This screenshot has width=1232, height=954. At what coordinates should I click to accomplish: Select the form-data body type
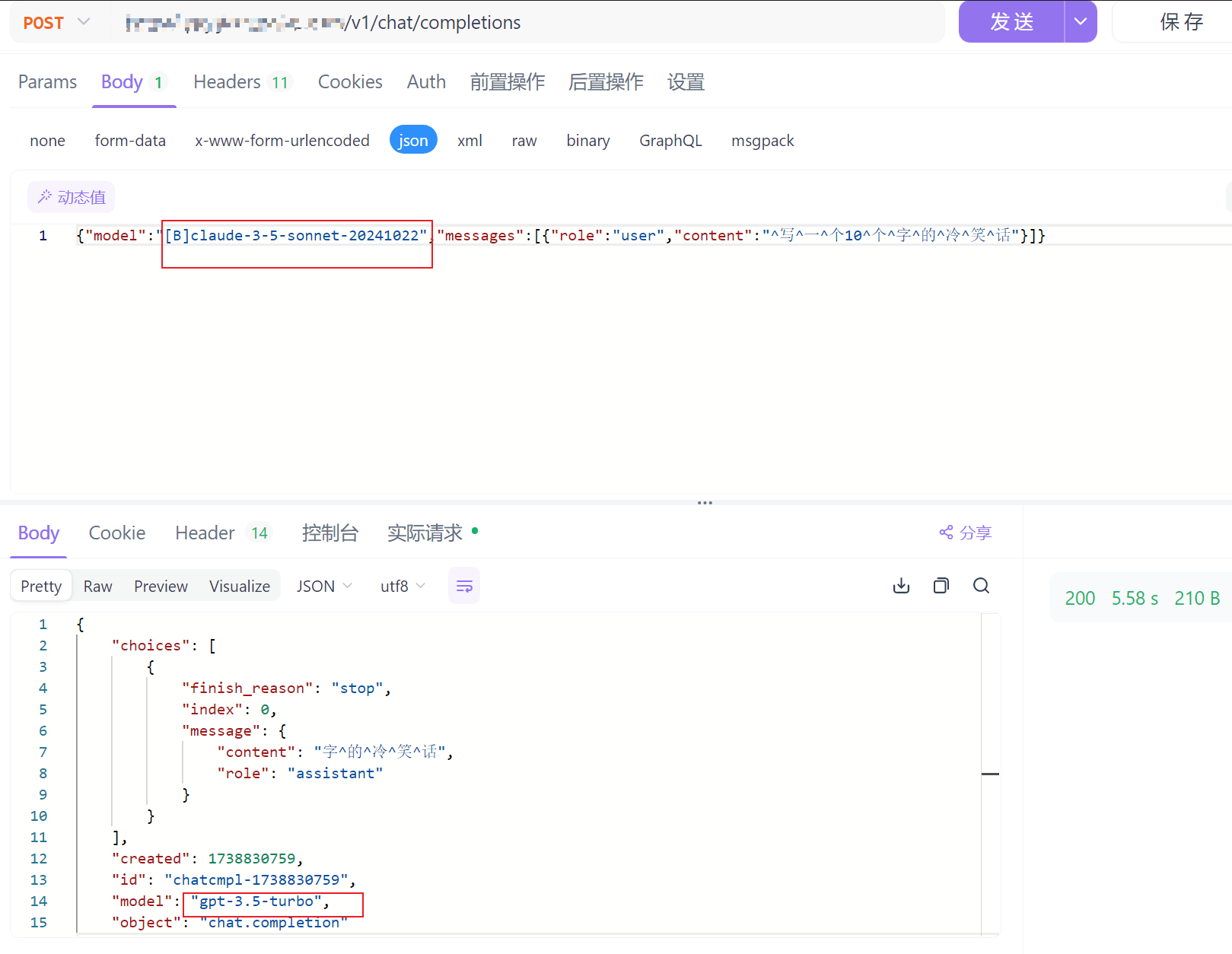[130, 141]
